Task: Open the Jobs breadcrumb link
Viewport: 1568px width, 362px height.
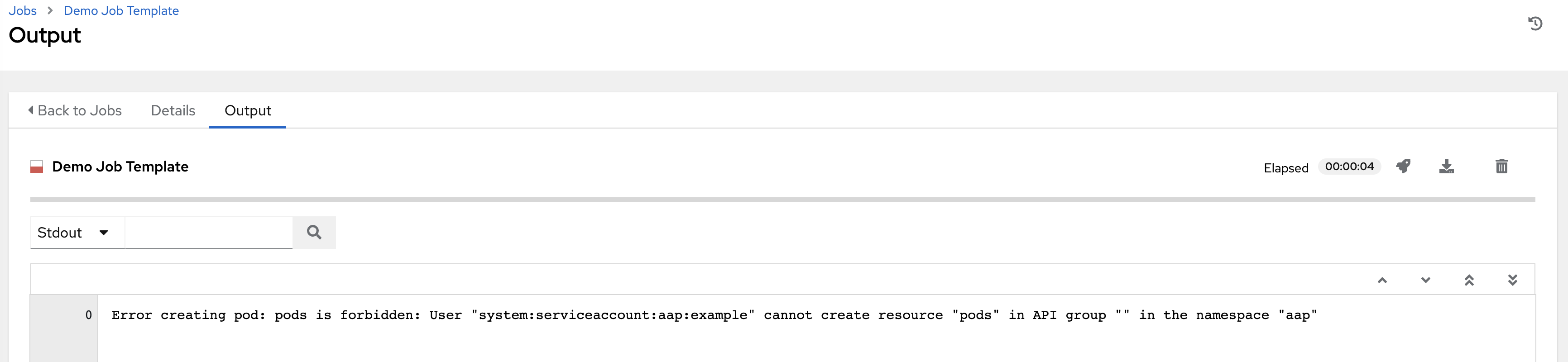Action: [x=23, y=11]
